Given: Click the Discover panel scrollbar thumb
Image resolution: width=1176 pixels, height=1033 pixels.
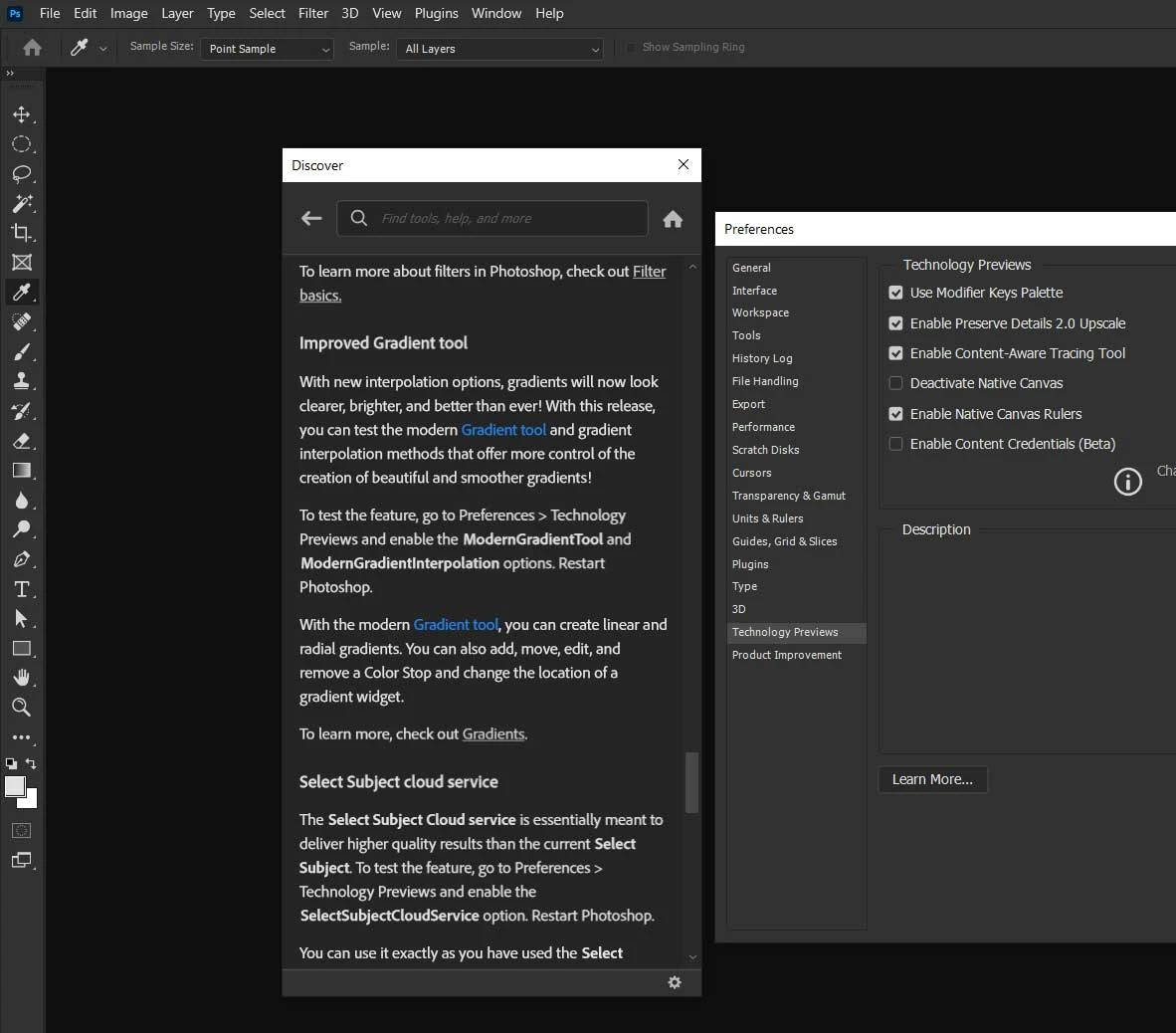Looking at the screenshot, I should [692, 782].
